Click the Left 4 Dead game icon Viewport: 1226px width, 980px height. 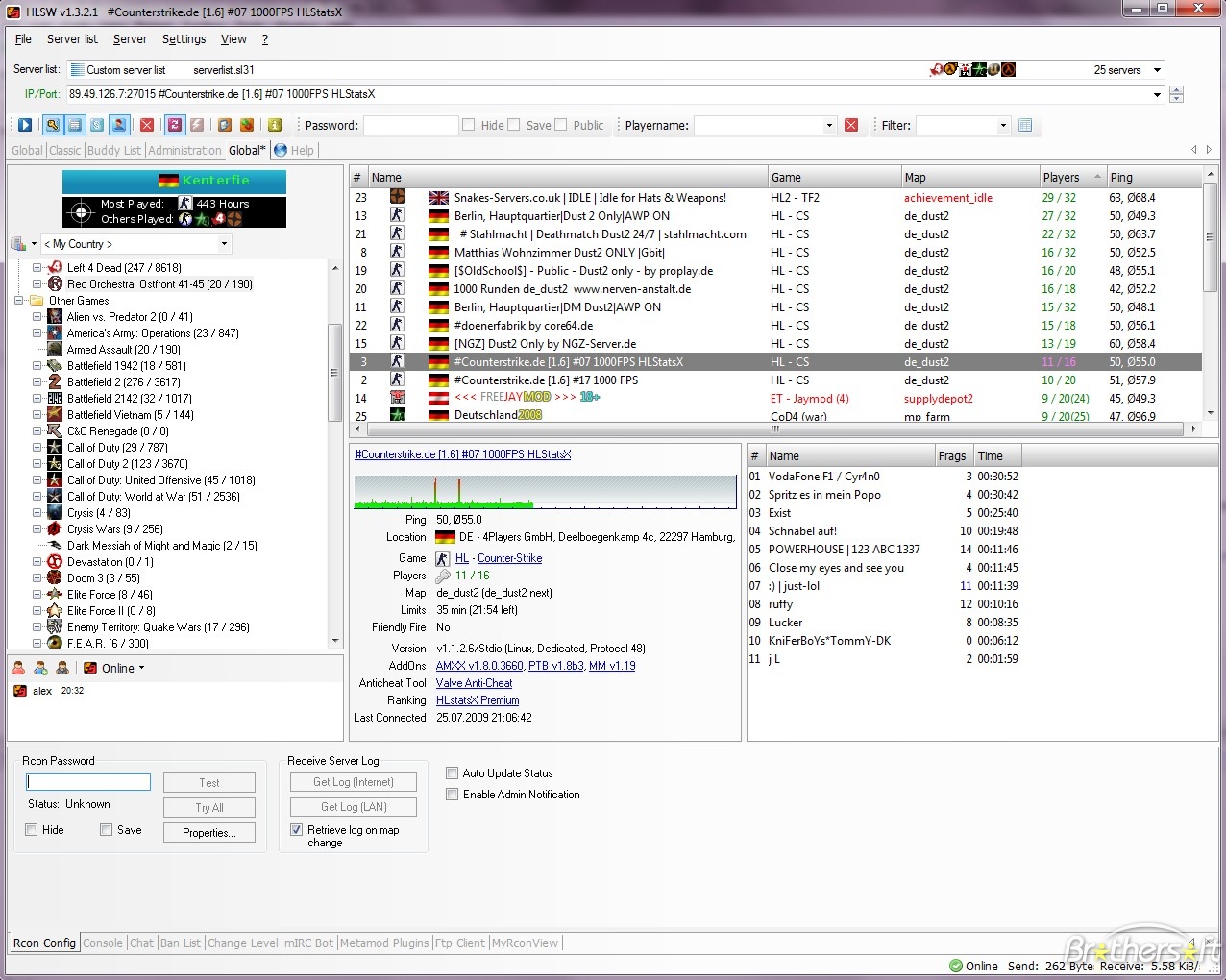[x=55, y=268]
